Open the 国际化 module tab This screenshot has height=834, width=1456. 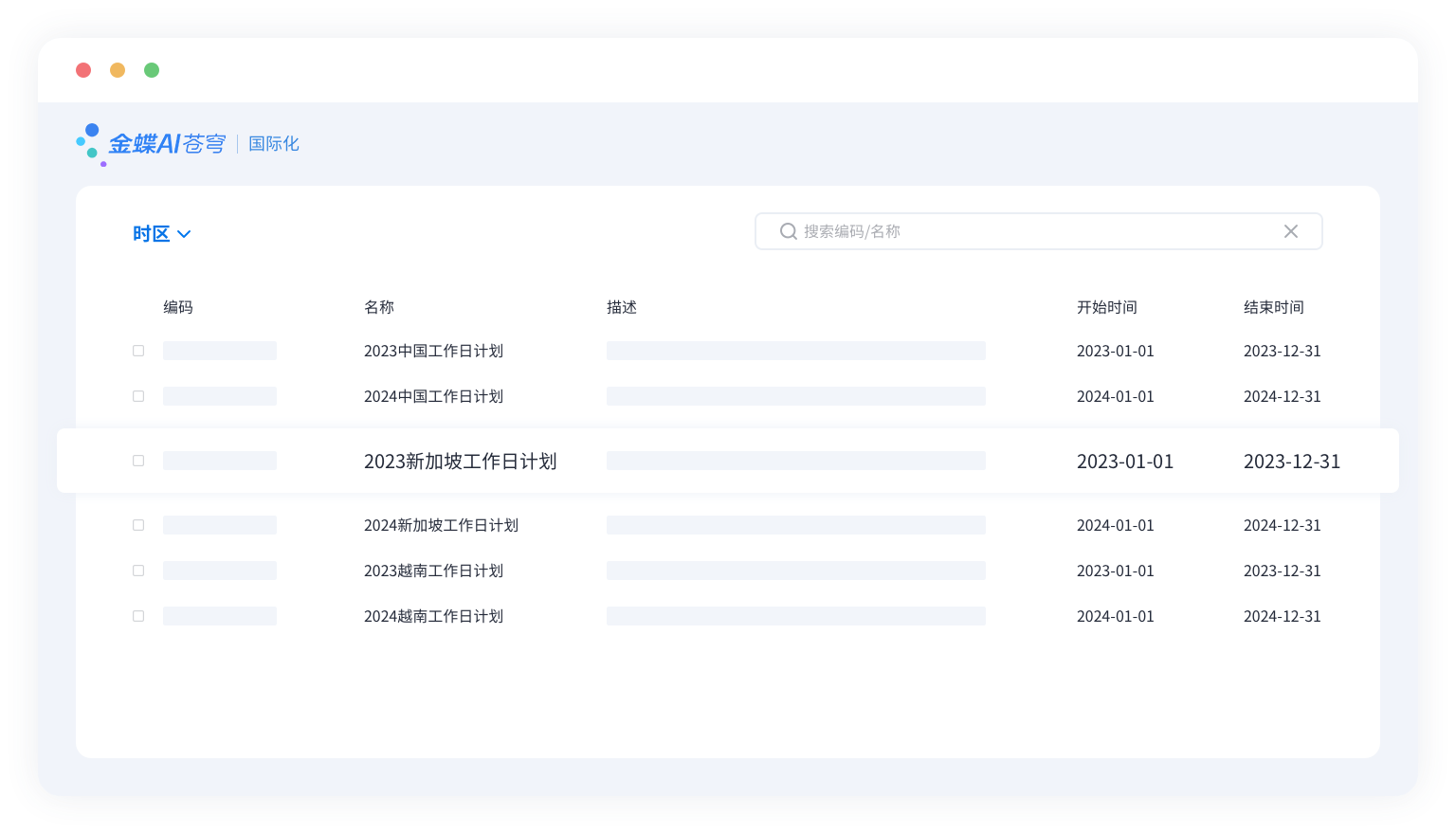[274, 144]
